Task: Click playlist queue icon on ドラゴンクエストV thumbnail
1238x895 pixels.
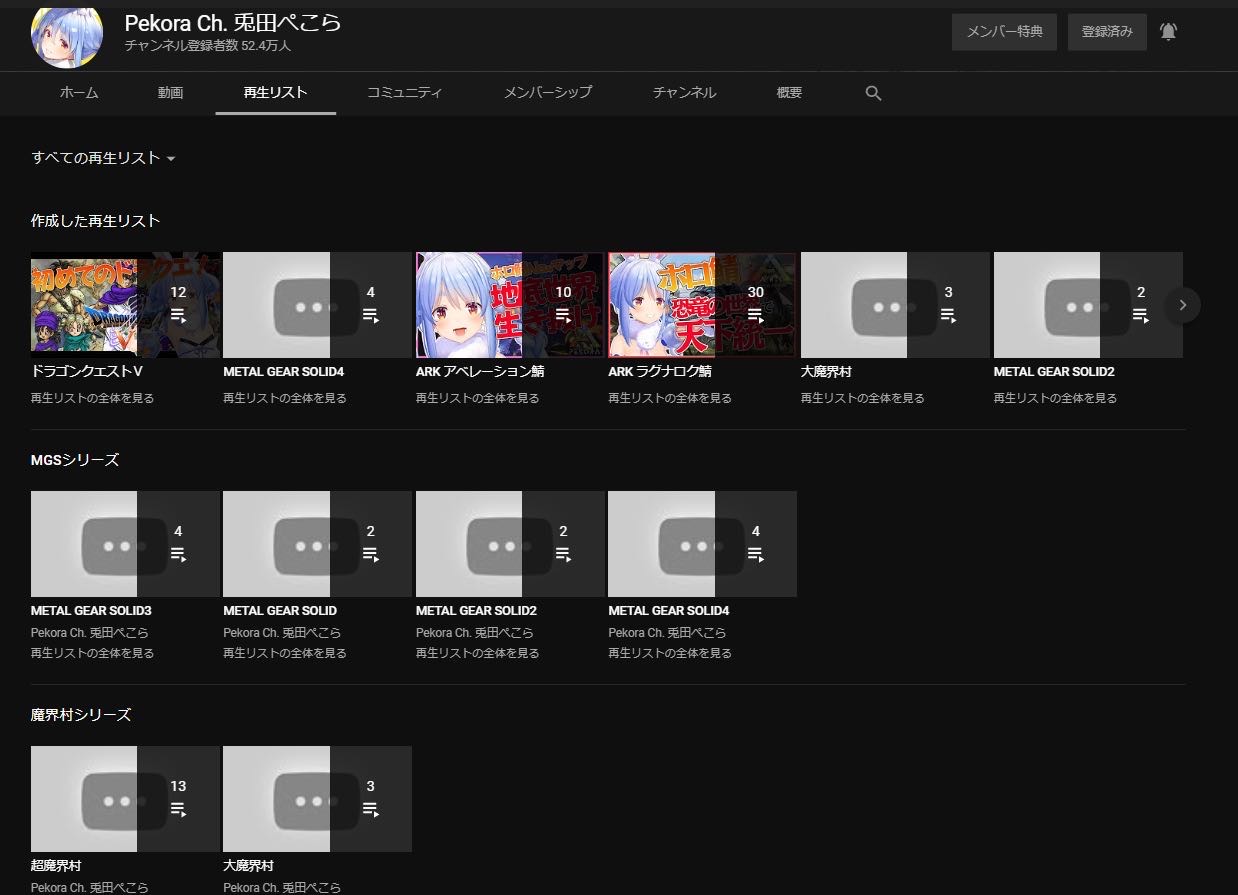Action: point(178,315)
